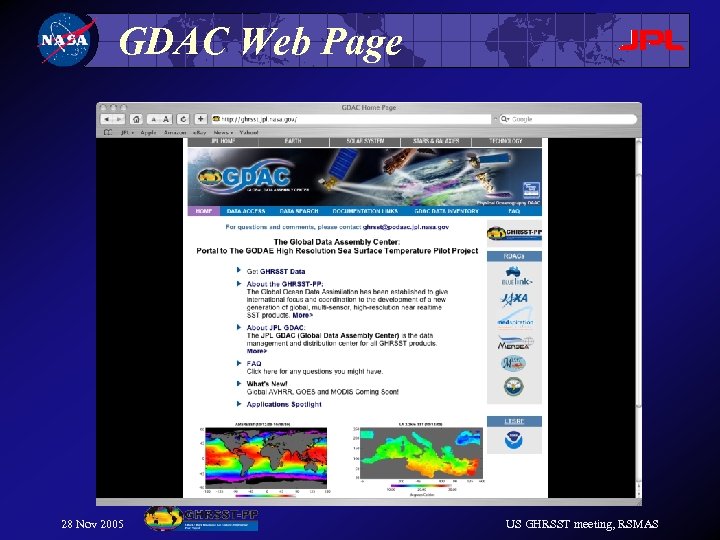Click the round NAVOCEANO seal logo in sidebar
Viewport: 720px width, 540px height.
click(x=513, y=387)
